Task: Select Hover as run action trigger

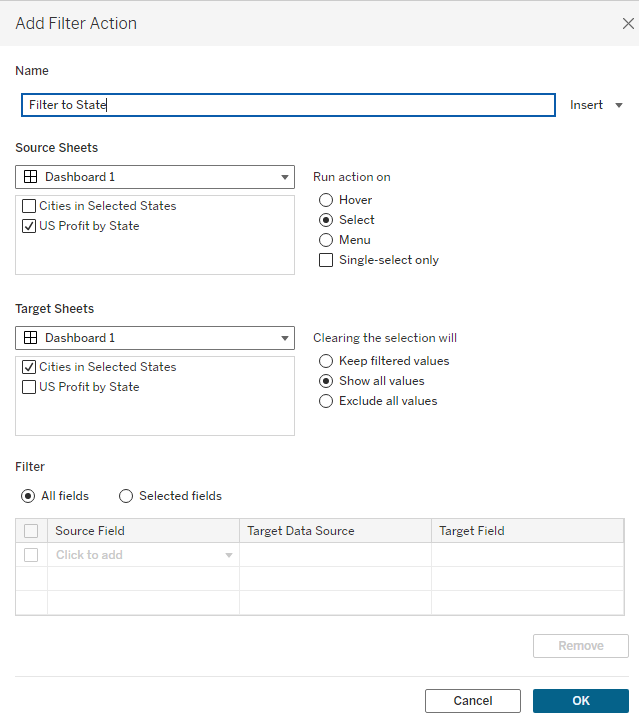Action: pyautogui.click(x=326, y=200)
